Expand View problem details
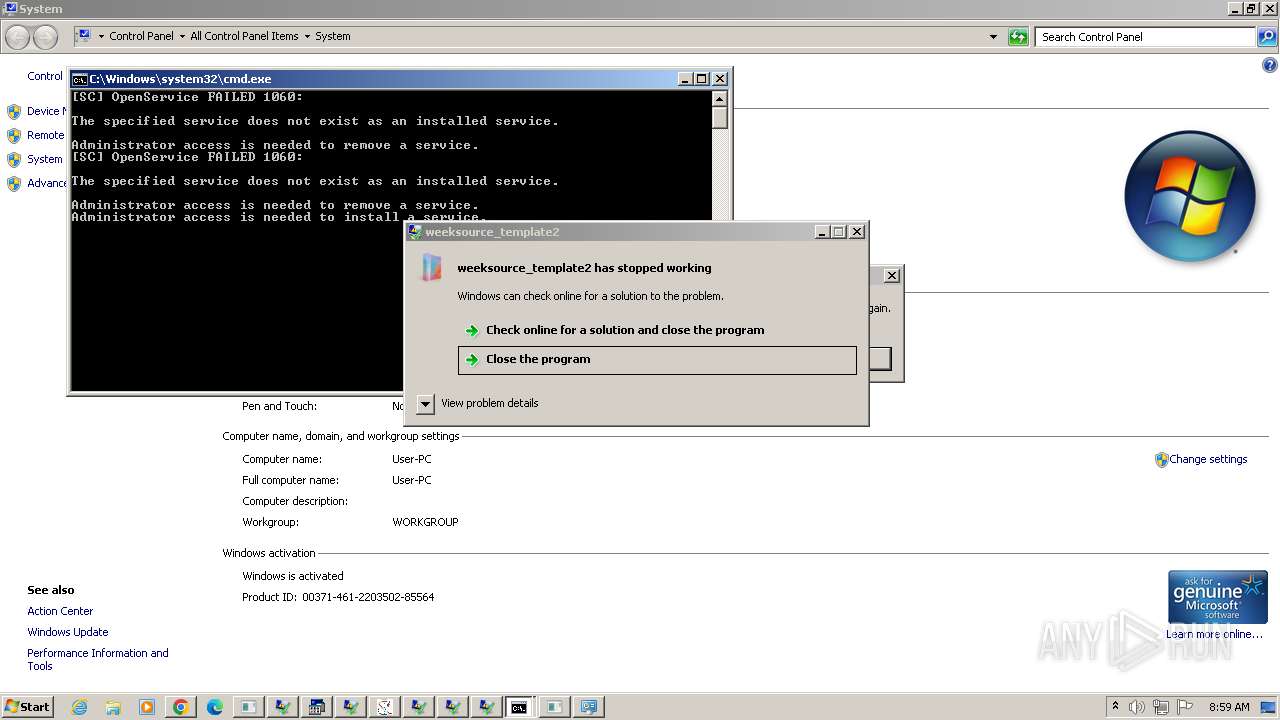 pos(479,404)
